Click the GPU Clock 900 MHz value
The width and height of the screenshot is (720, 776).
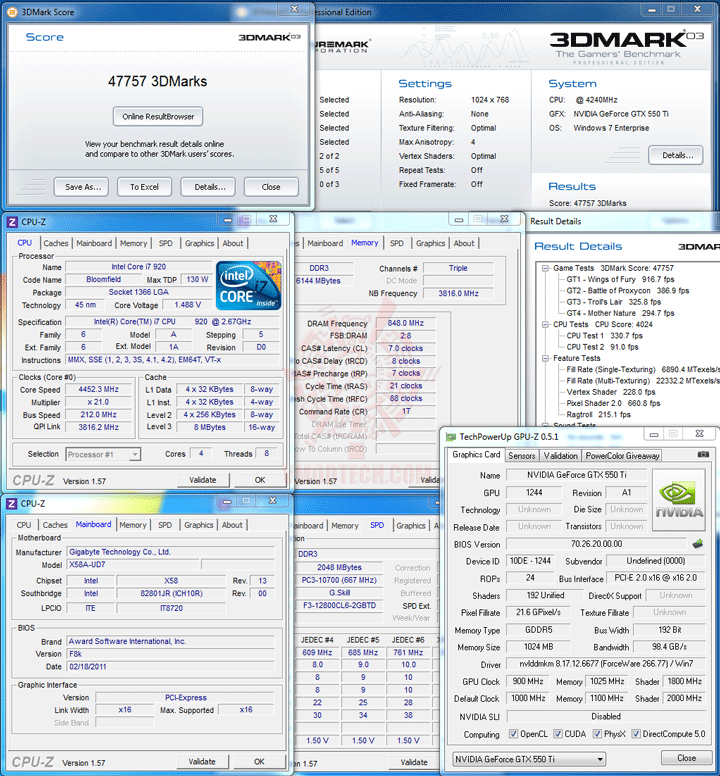[x=528, y=681]
